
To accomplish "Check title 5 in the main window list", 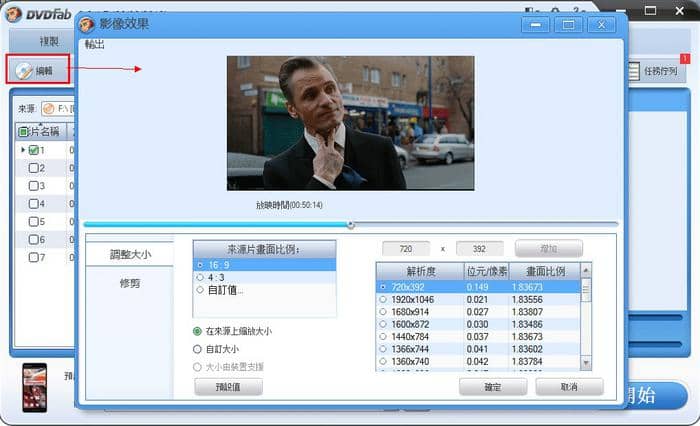I will (33, 221).
